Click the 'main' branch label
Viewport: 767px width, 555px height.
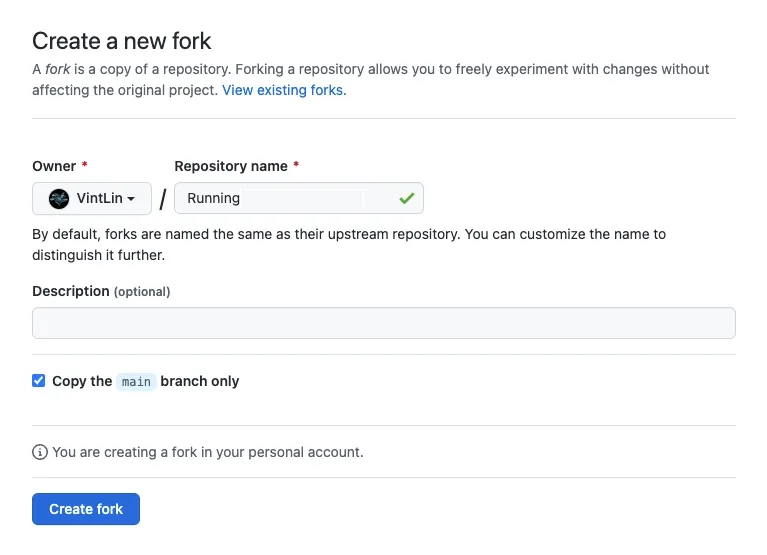tap(136, 381)
